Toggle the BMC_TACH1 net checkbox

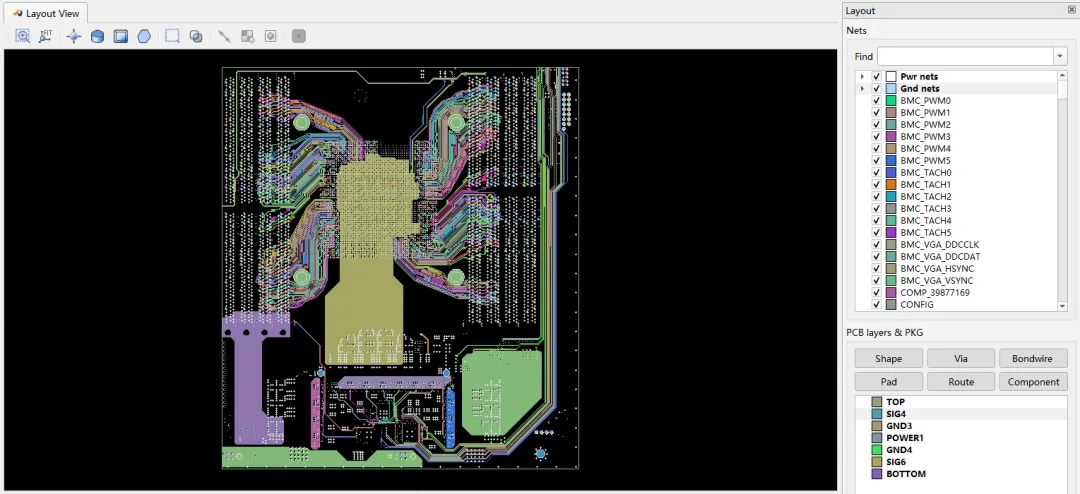[876, 185]
